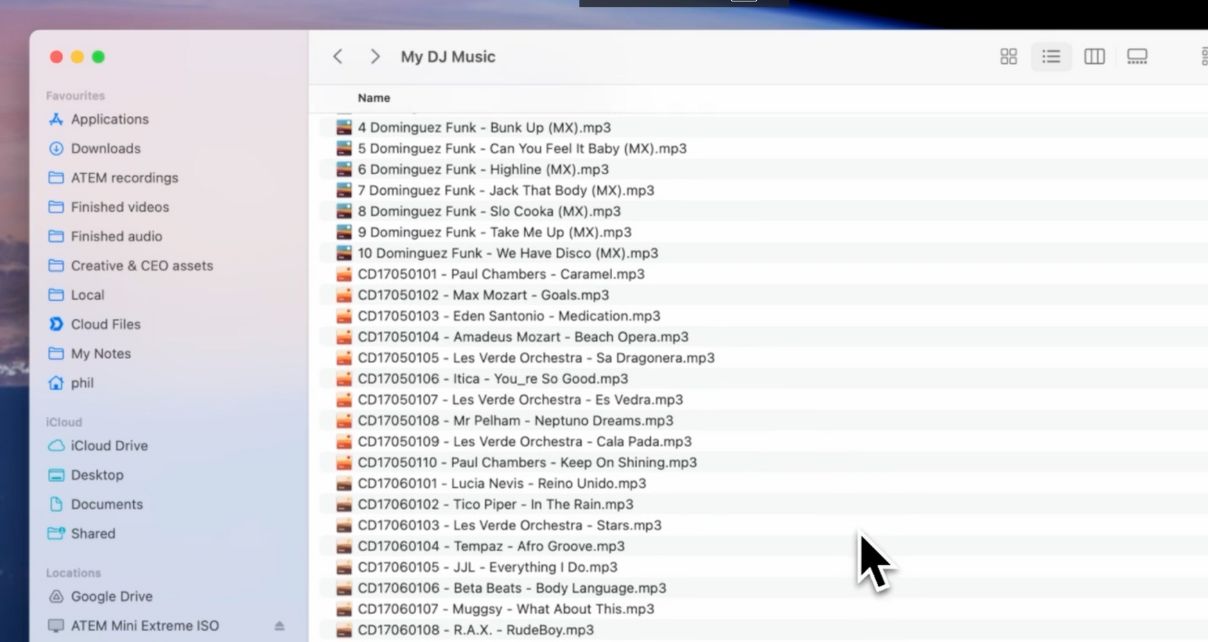Sort by the Name column header
Screen dimensions: 1208x642
click(x=374, y=98)
